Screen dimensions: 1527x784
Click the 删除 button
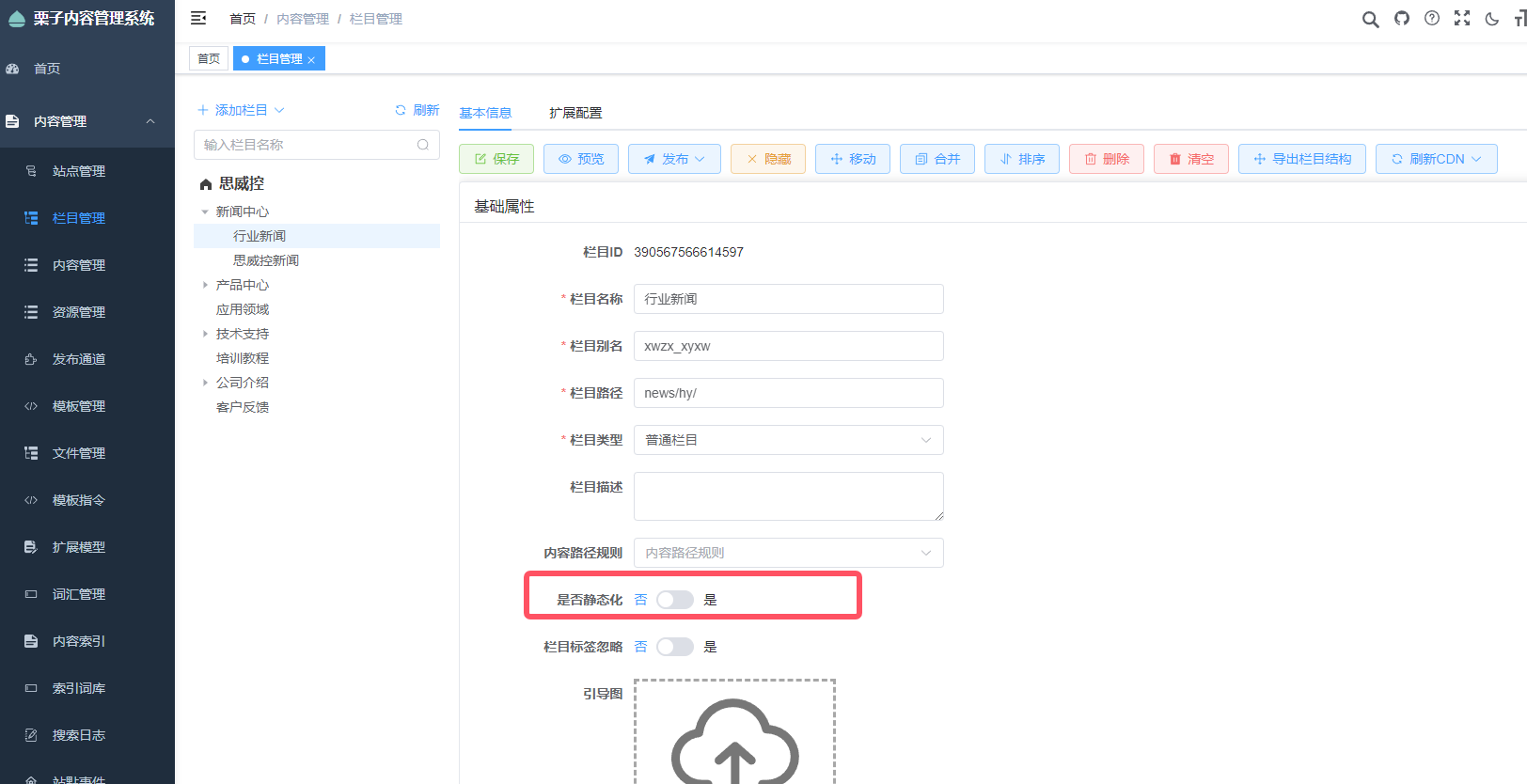point(1107,159)
